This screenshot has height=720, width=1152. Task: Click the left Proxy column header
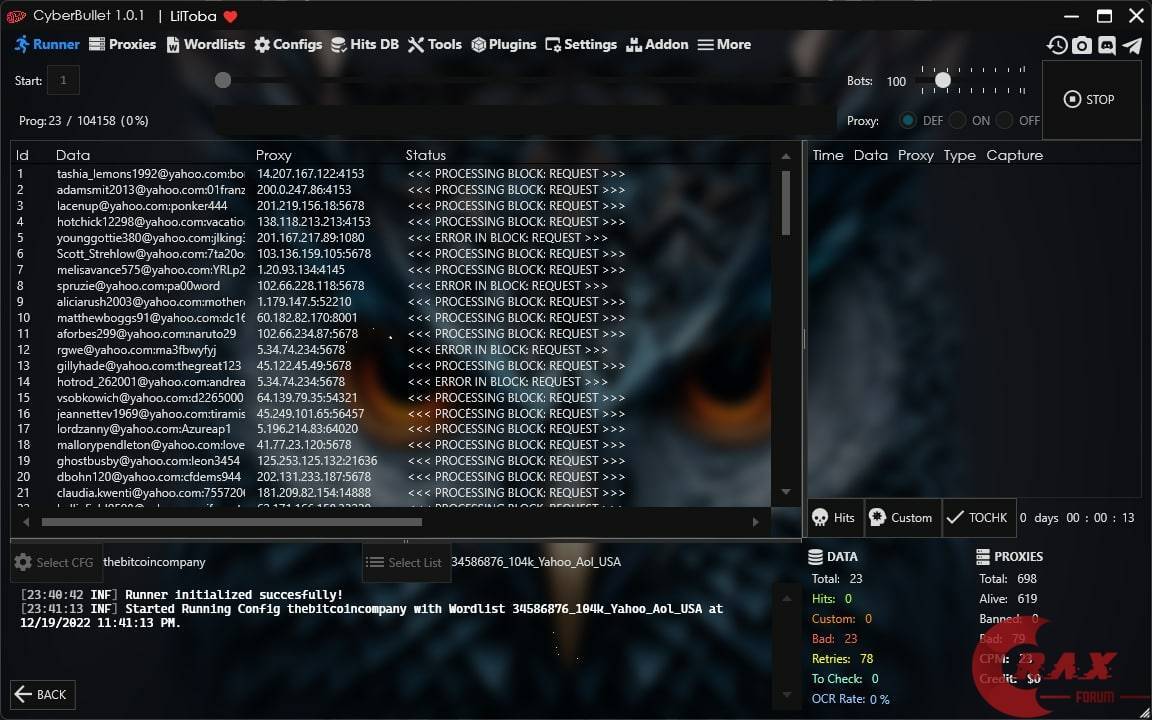click(273, 155)
